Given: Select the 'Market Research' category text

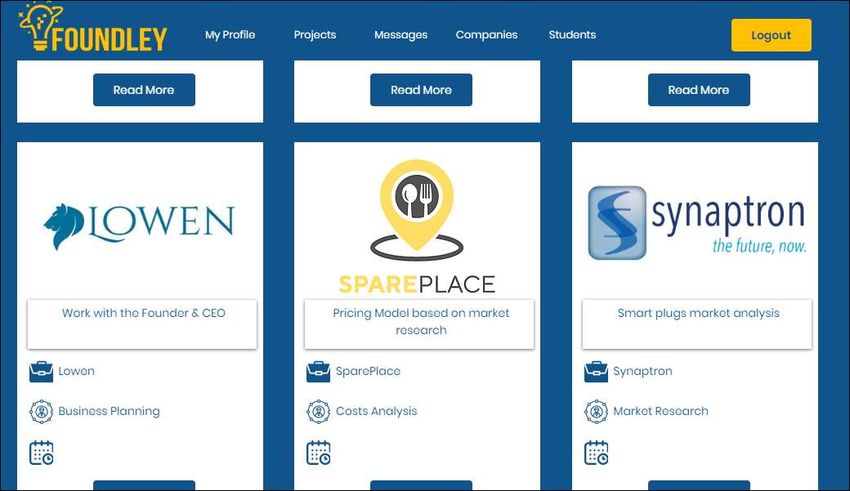Looking at the screenshot, I should (x=660, y=411).
